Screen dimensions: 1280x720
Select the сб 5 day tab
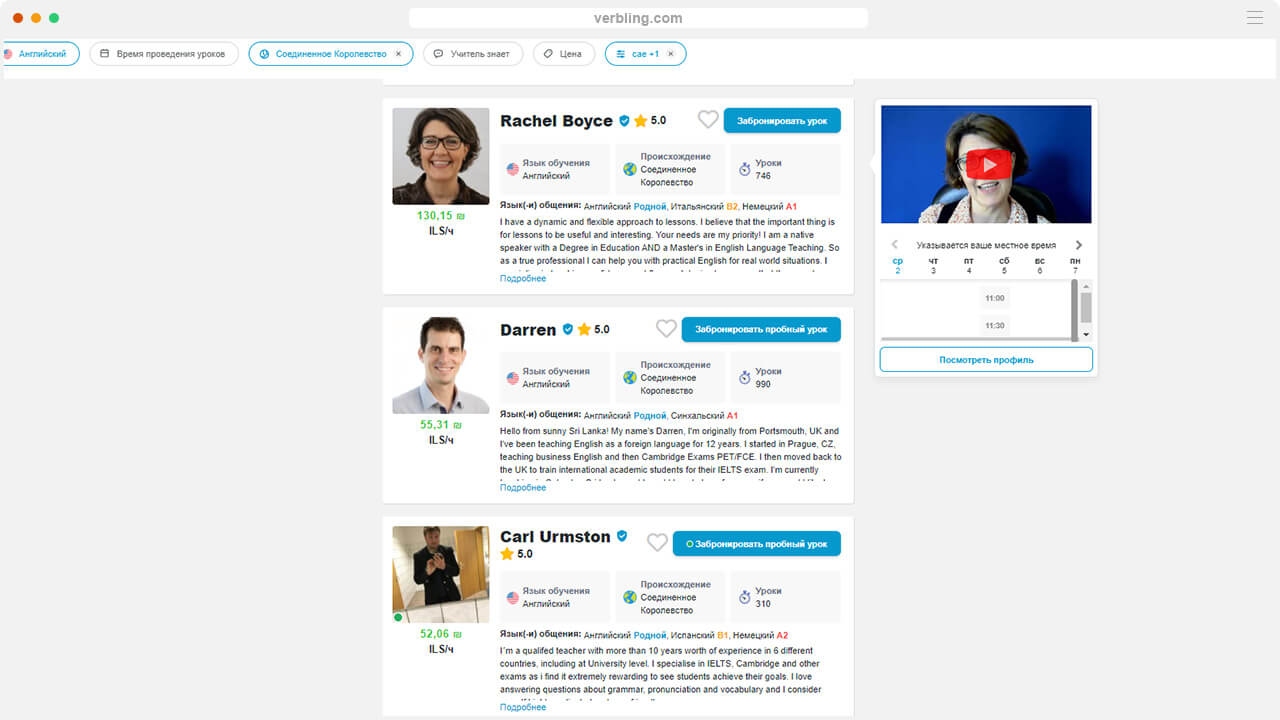1004,266
